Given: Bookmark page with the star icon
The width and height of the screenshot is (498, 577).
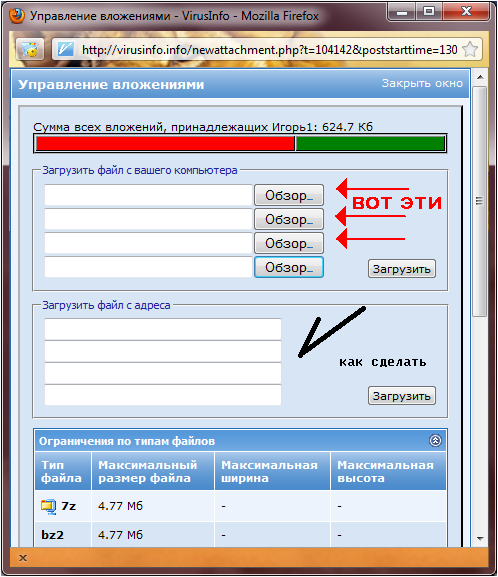Looking at the screenshot, I should pos(470,49).
